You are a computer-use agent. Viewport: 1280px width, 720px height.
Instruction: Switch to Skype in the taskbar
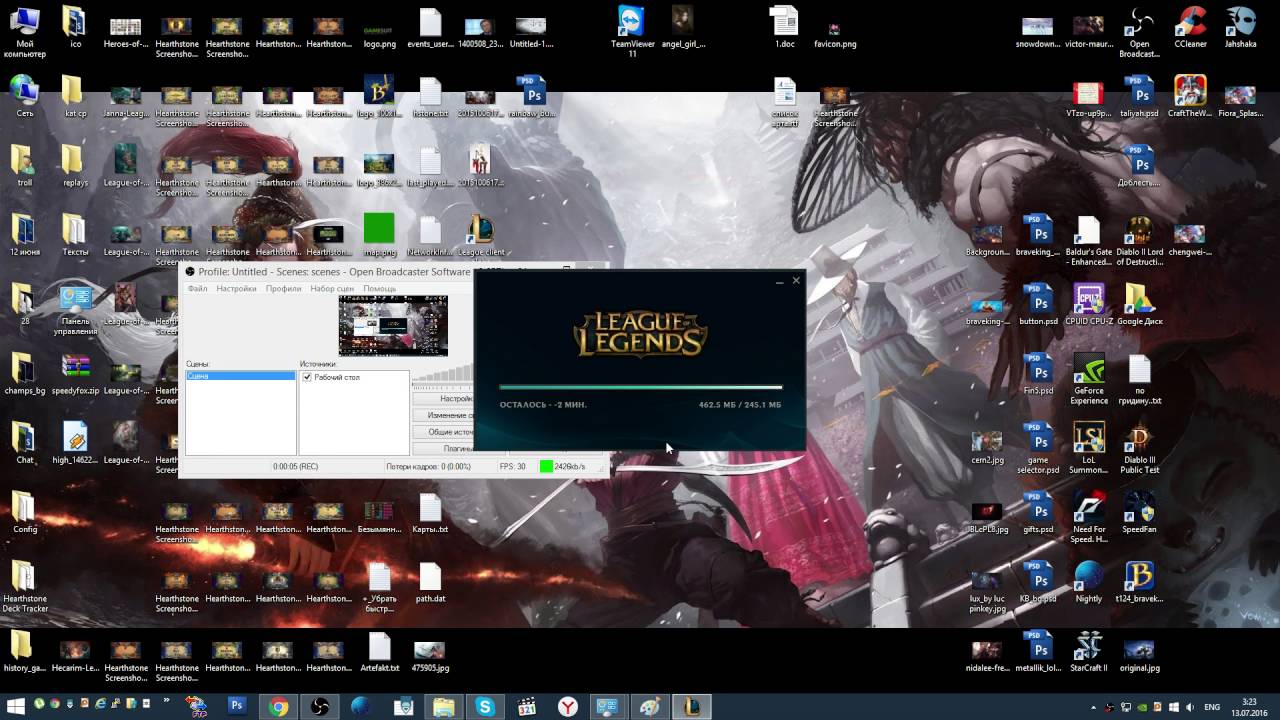point(485,706)
